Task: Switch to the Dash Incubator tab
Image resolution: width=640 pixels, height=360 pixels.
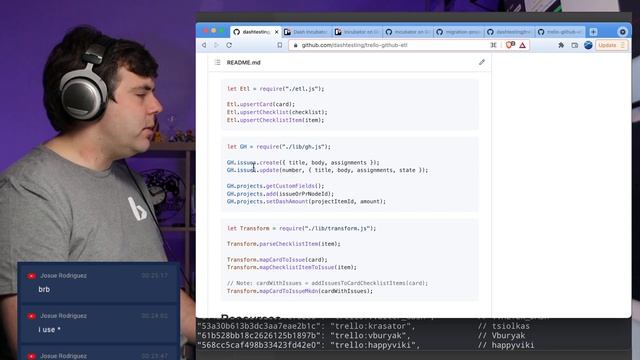Action: [307, 32]
